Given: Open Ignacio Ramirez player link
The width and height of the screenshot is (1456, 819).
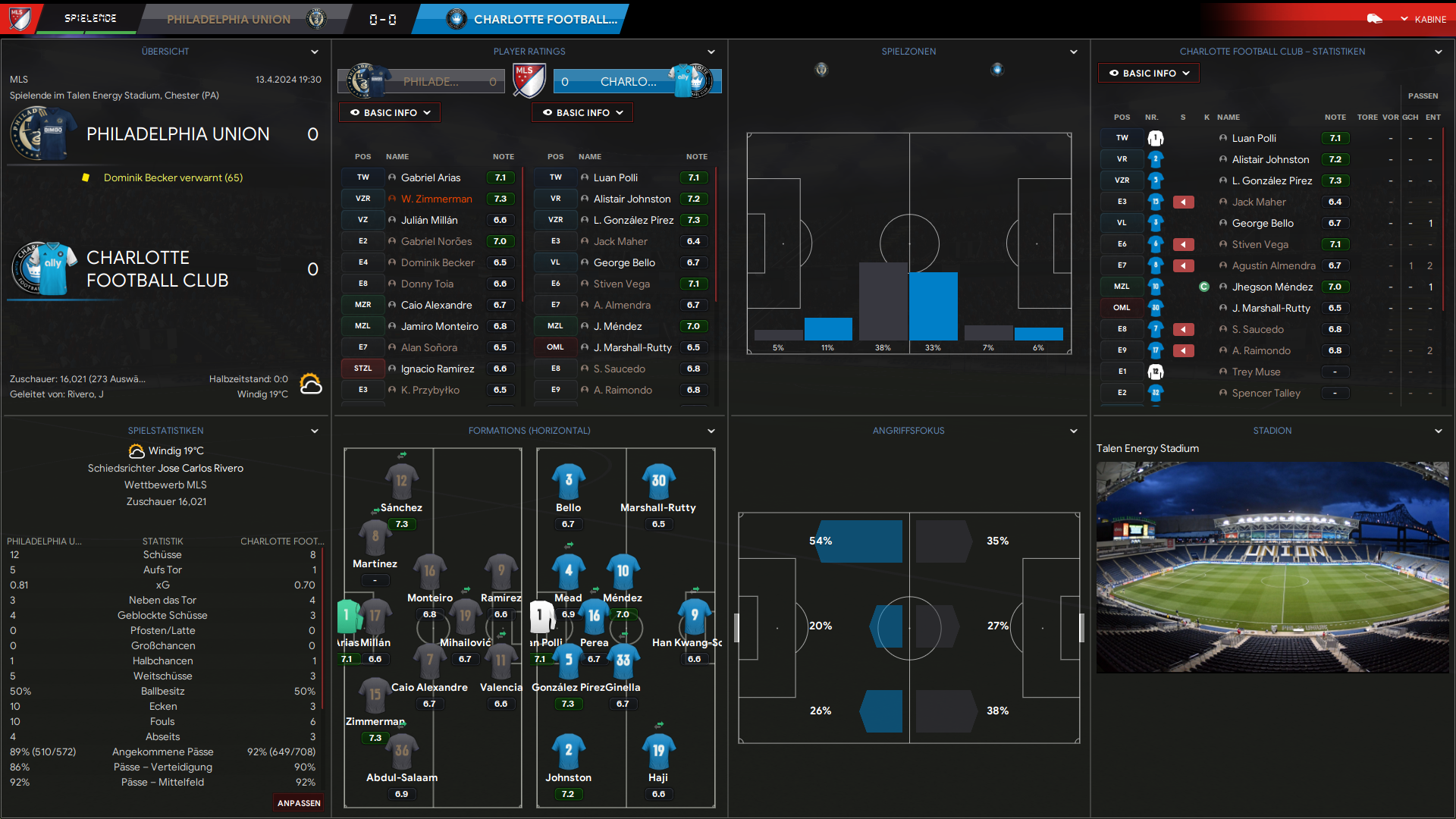Looking at the screenshot, I should pyautogui.click(x=438, y=369).
